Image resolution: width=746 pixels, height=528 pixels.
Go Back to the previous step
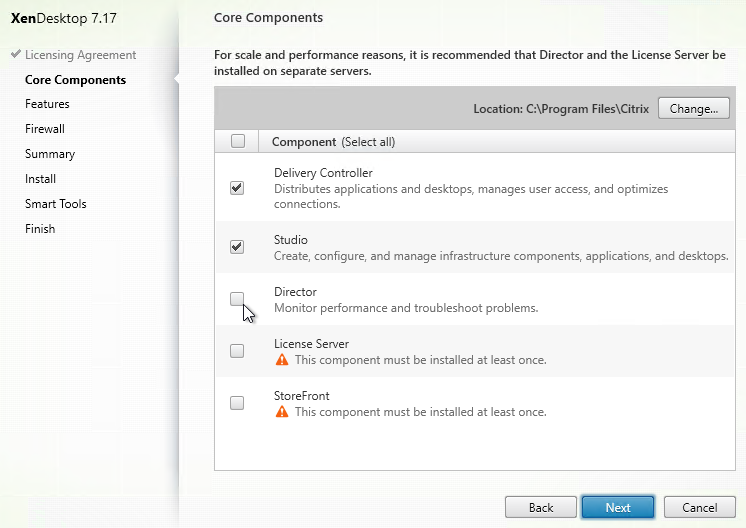(x=541, y=508)
